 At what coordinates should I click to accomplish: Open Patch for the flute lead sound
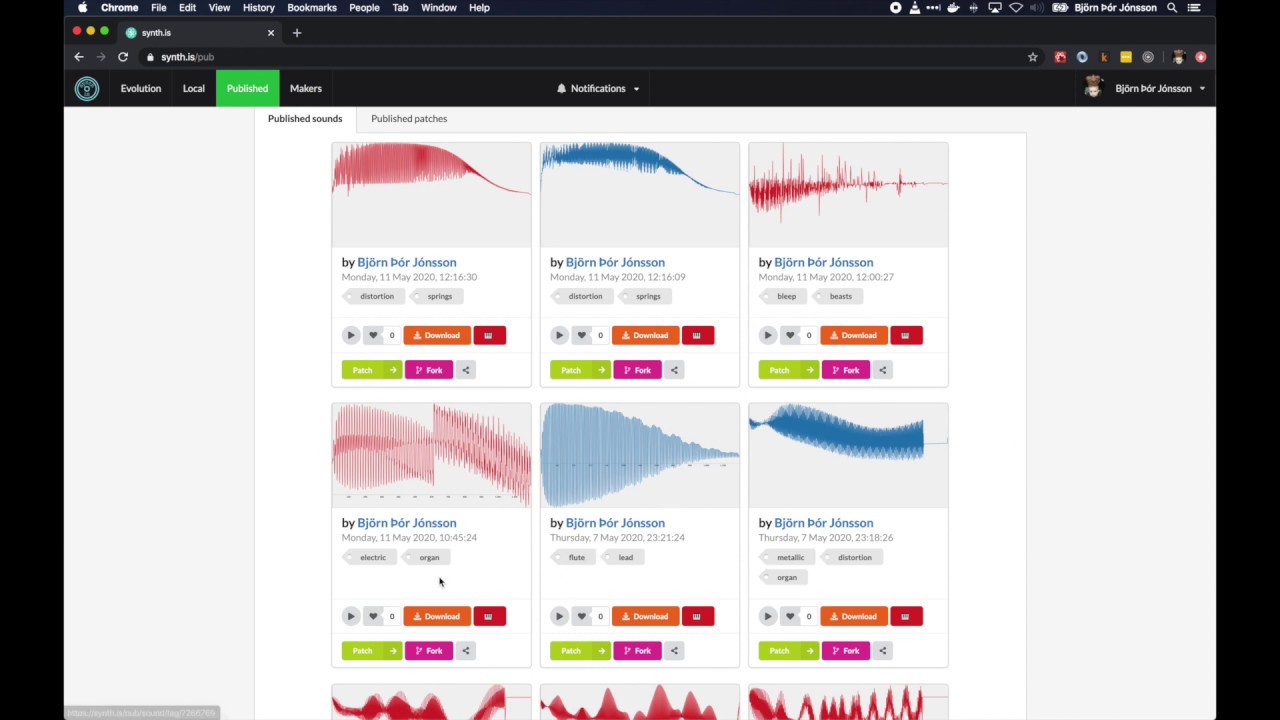(580, 651)
